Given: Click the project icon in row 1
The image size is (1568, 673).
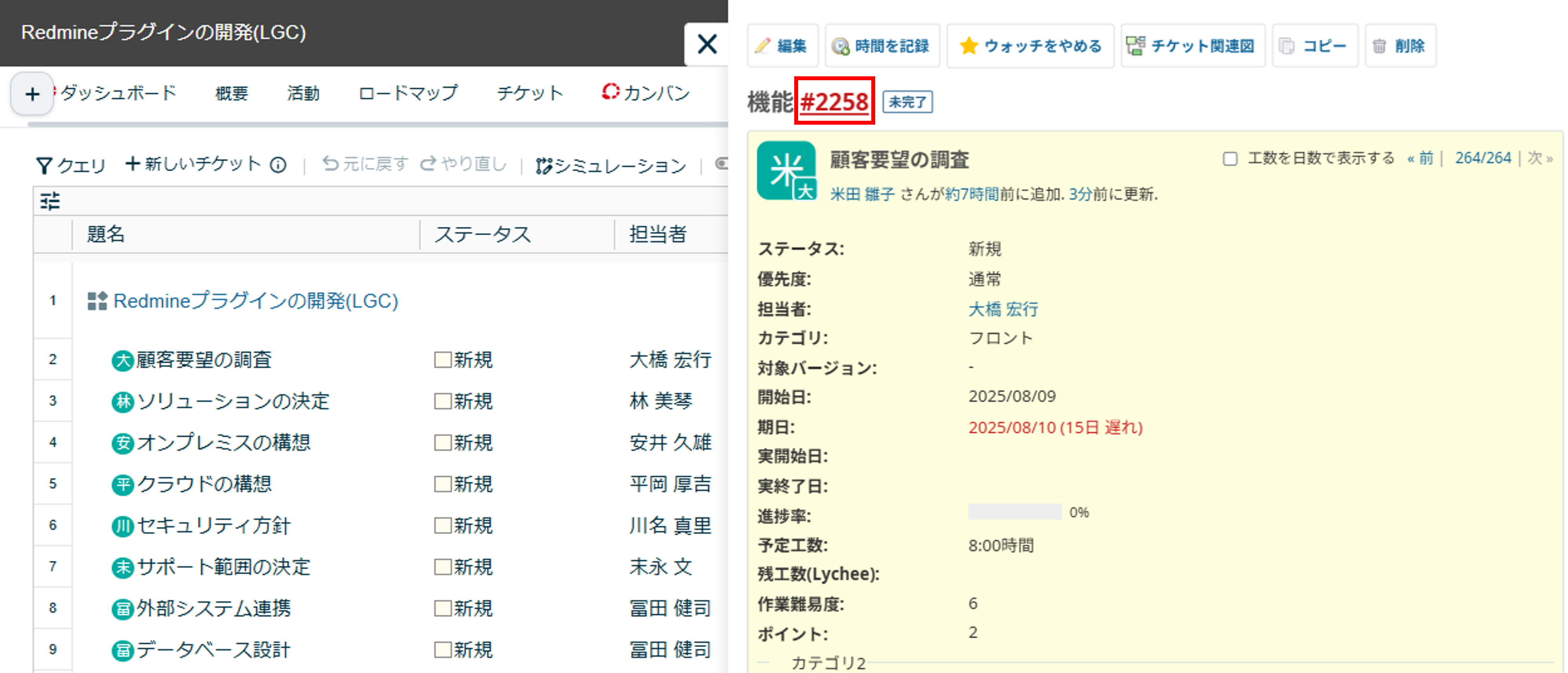Looking at the screenshot, I should (x=98, y=301).
